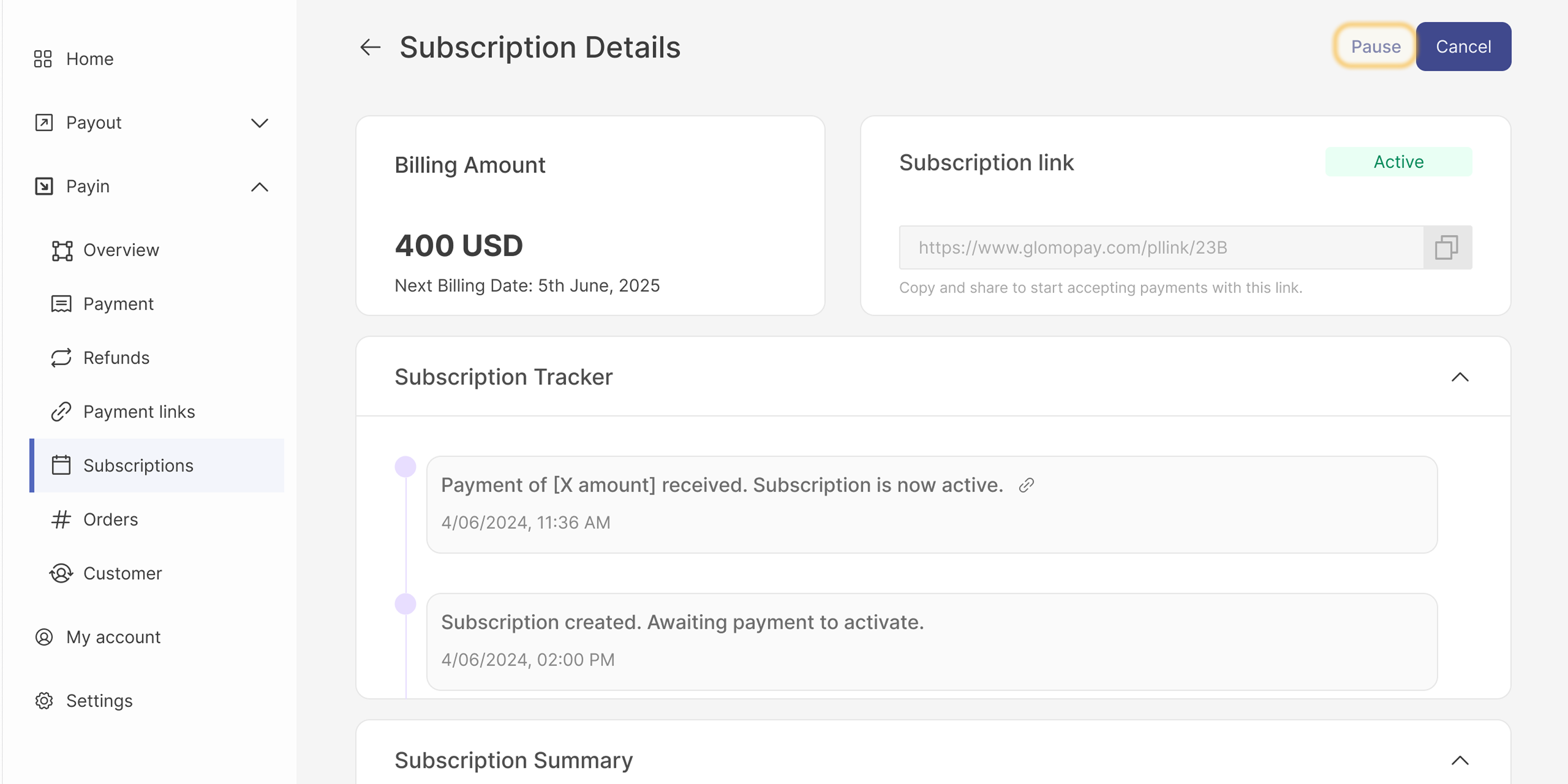Collapse the Payin menu chevron
1568x784 pixels.
260,187
